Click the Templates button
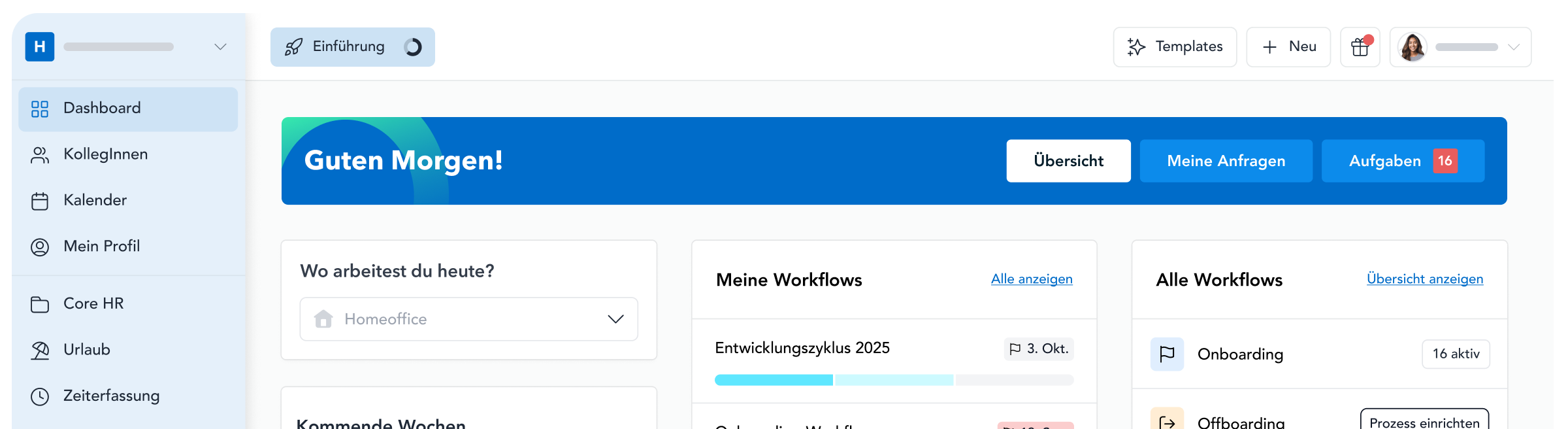The height and width of the screenshot is (429, 1568). (x=1175, y=47)
